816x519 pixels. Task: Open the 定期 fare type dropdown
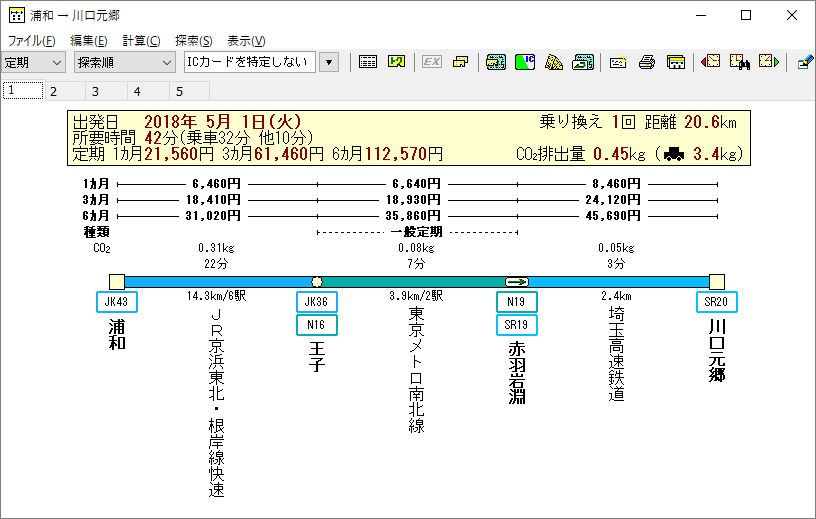[x=33, y=62]
